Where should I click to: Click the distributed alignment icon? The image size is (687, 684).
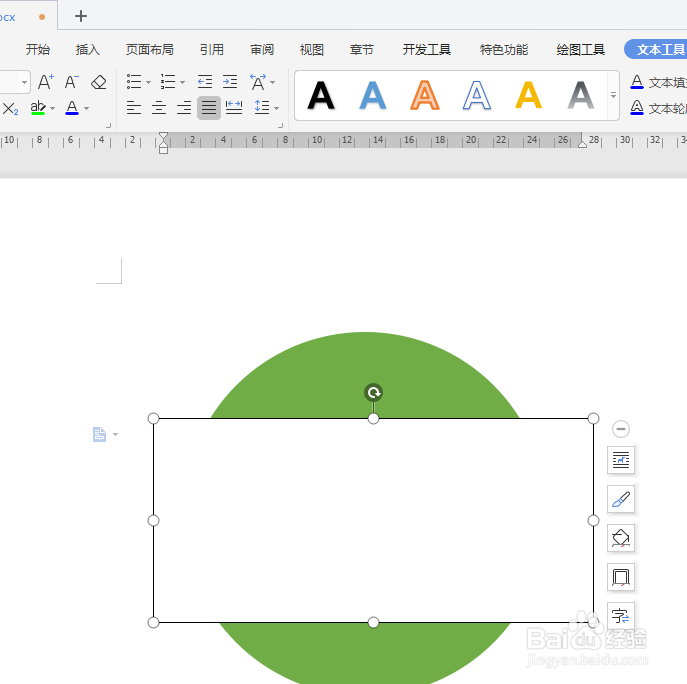(234, 107)
